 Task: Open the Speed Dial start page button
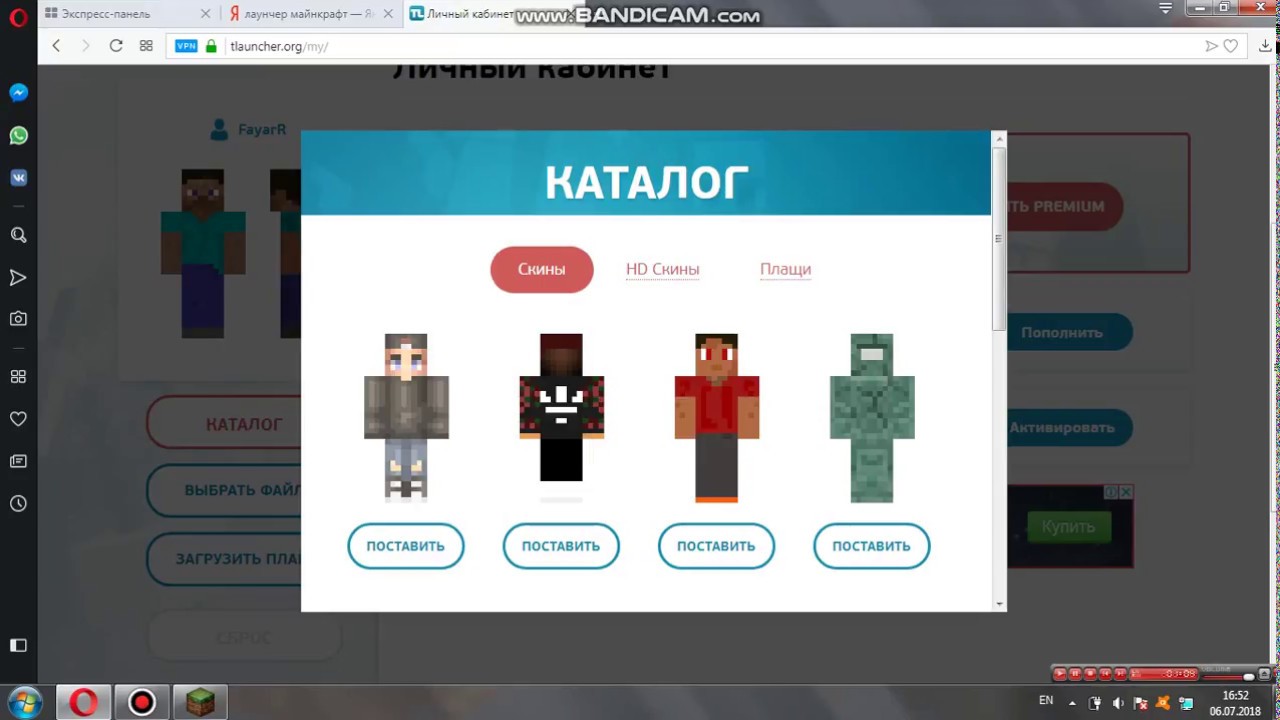(x=146, y=46)
